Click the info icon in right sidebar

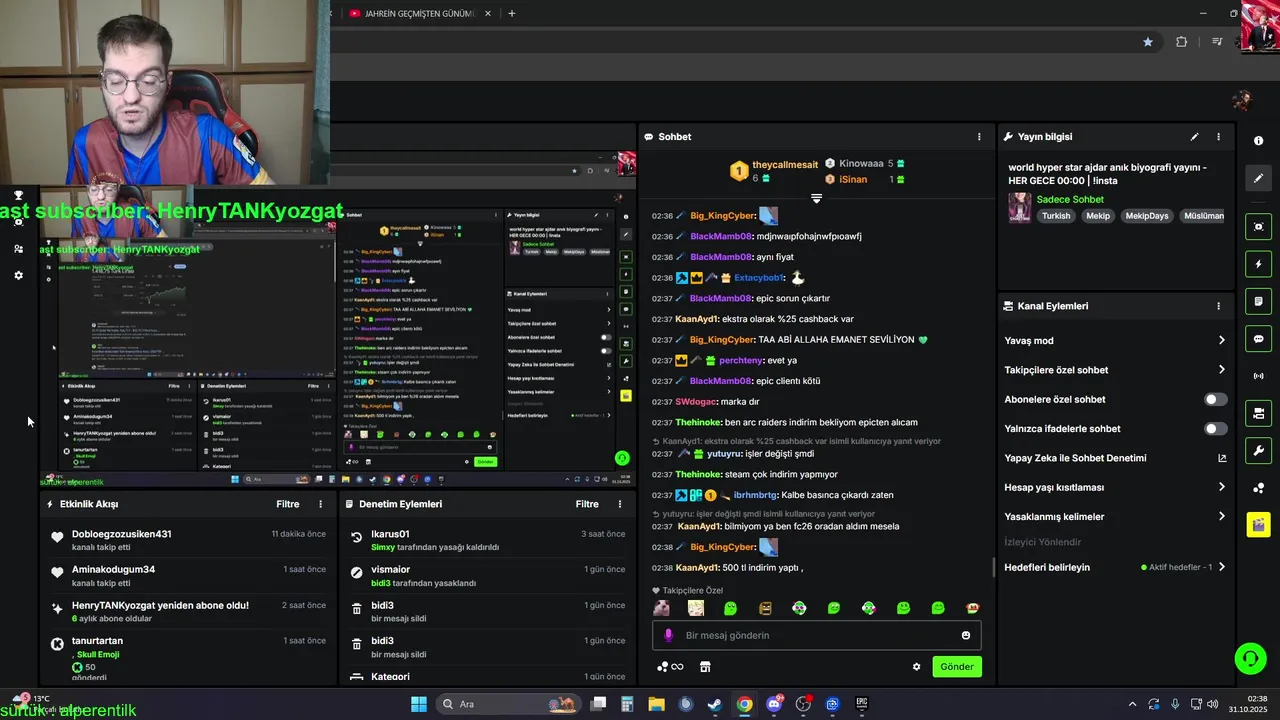[1258, 141]
